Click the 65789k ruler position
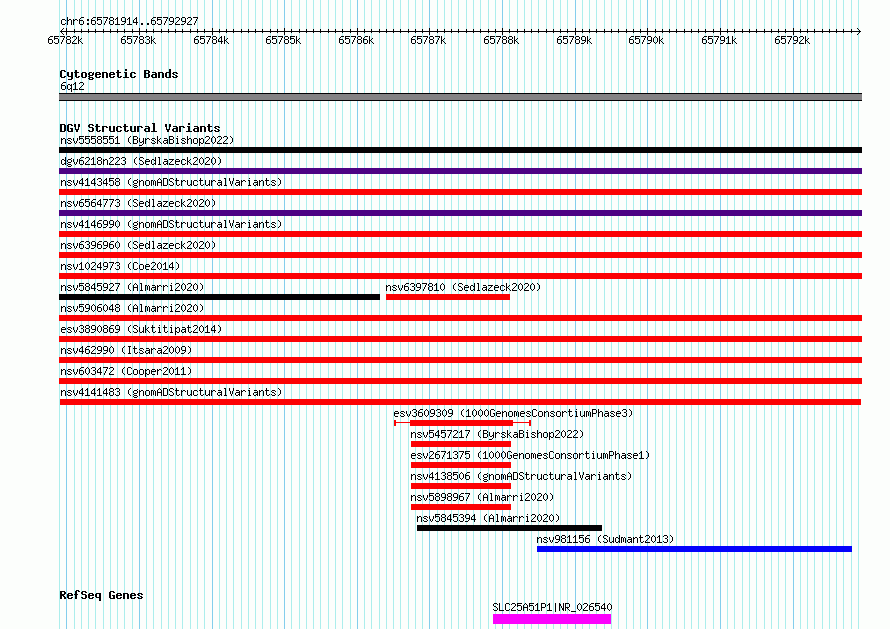This screenshot has width=890, height=629. tap(574, 40)
